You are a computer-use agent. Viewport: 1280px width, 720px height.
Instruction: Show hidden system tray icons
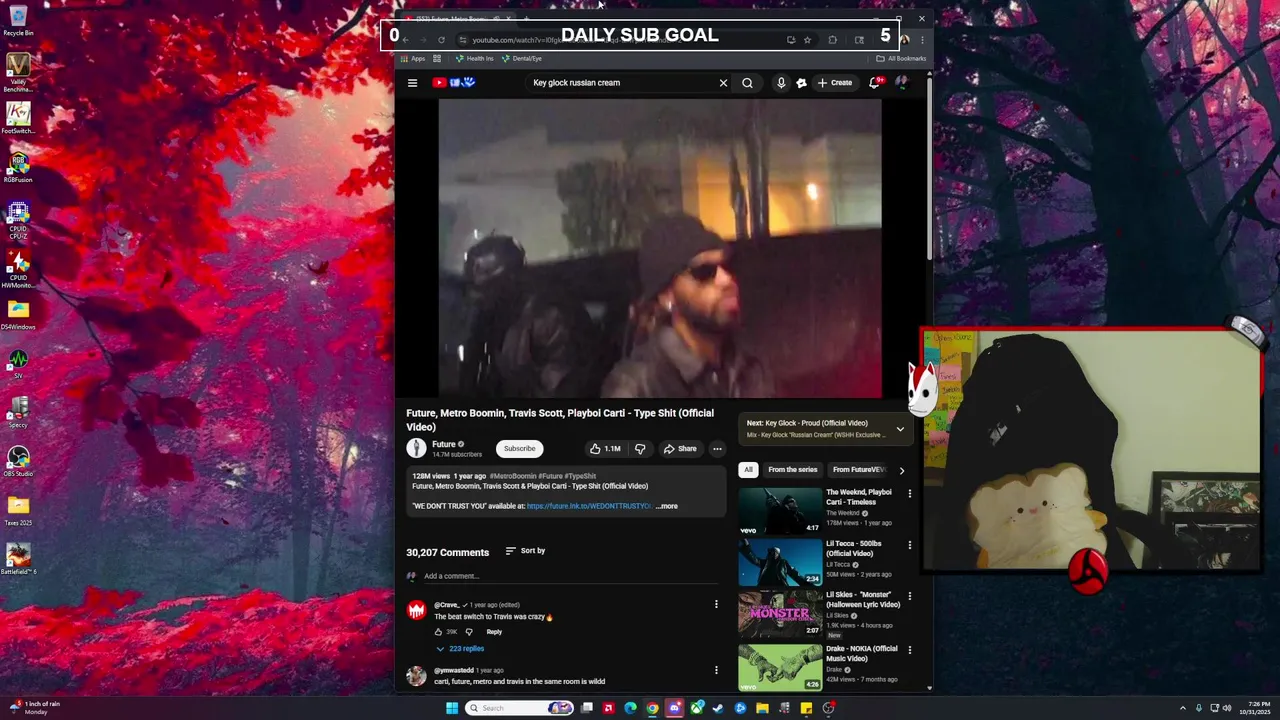[x=1183, y=708]
